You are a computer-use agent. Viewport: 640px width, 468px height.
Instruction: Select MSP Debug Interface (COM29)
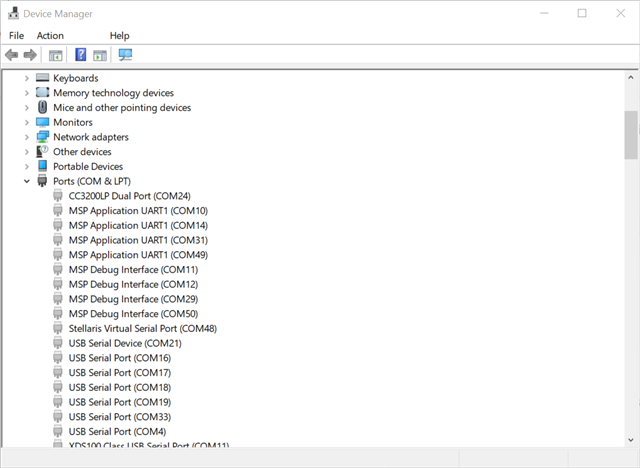coord(133,299)
